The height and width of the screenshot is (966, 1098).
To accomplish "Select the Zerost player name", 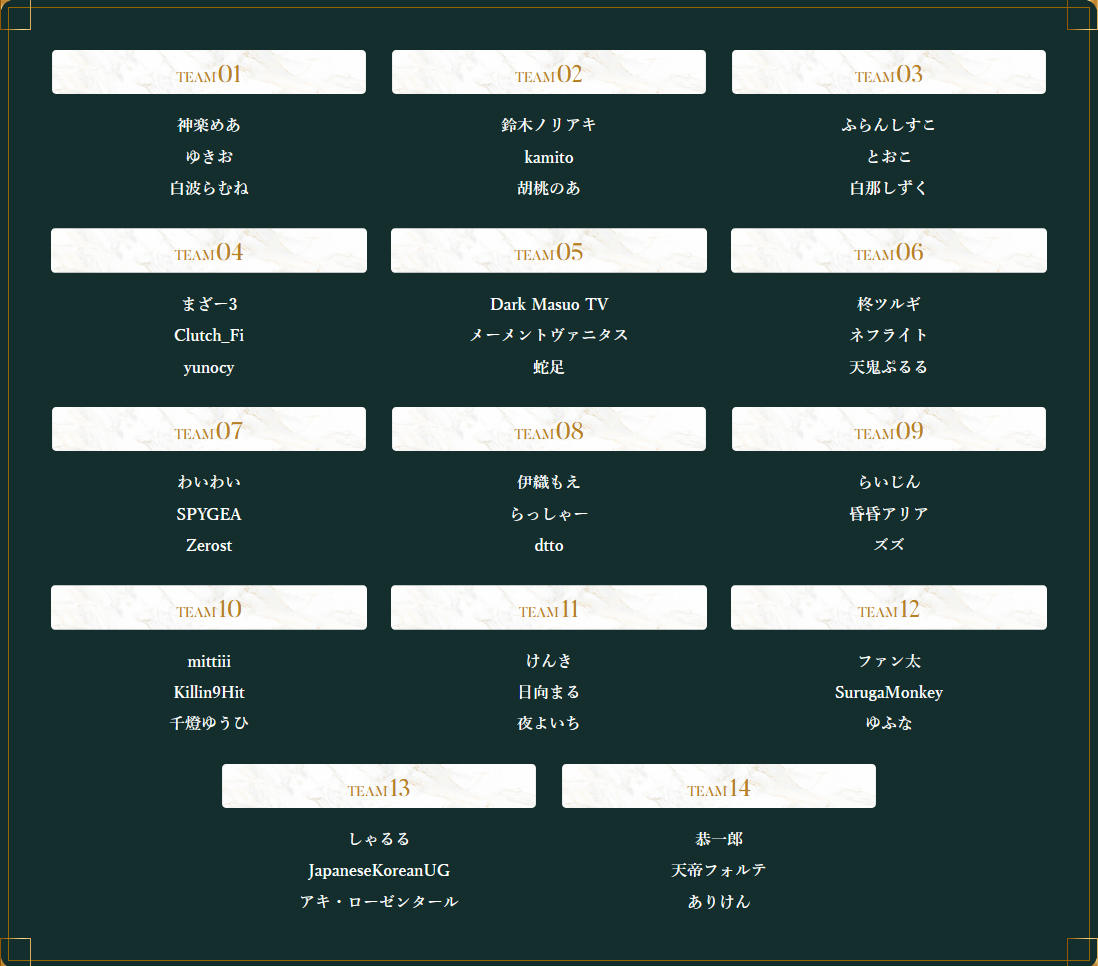I will point(209,545).
